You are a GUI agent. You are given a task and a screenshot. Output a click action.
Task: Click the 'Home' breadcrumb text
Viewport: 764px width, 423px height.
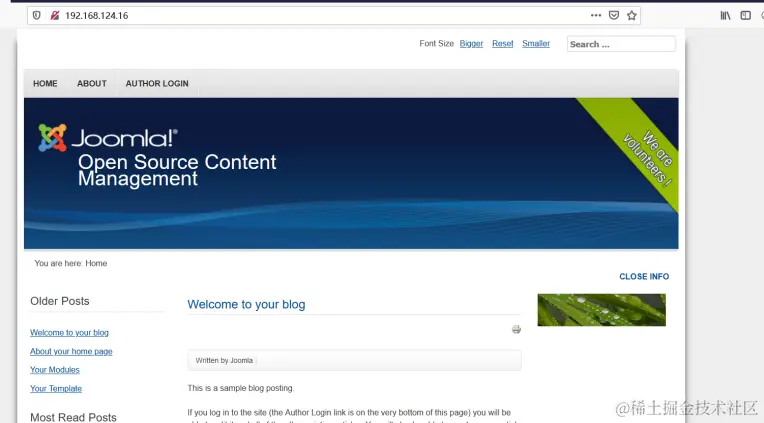point(96,263)
